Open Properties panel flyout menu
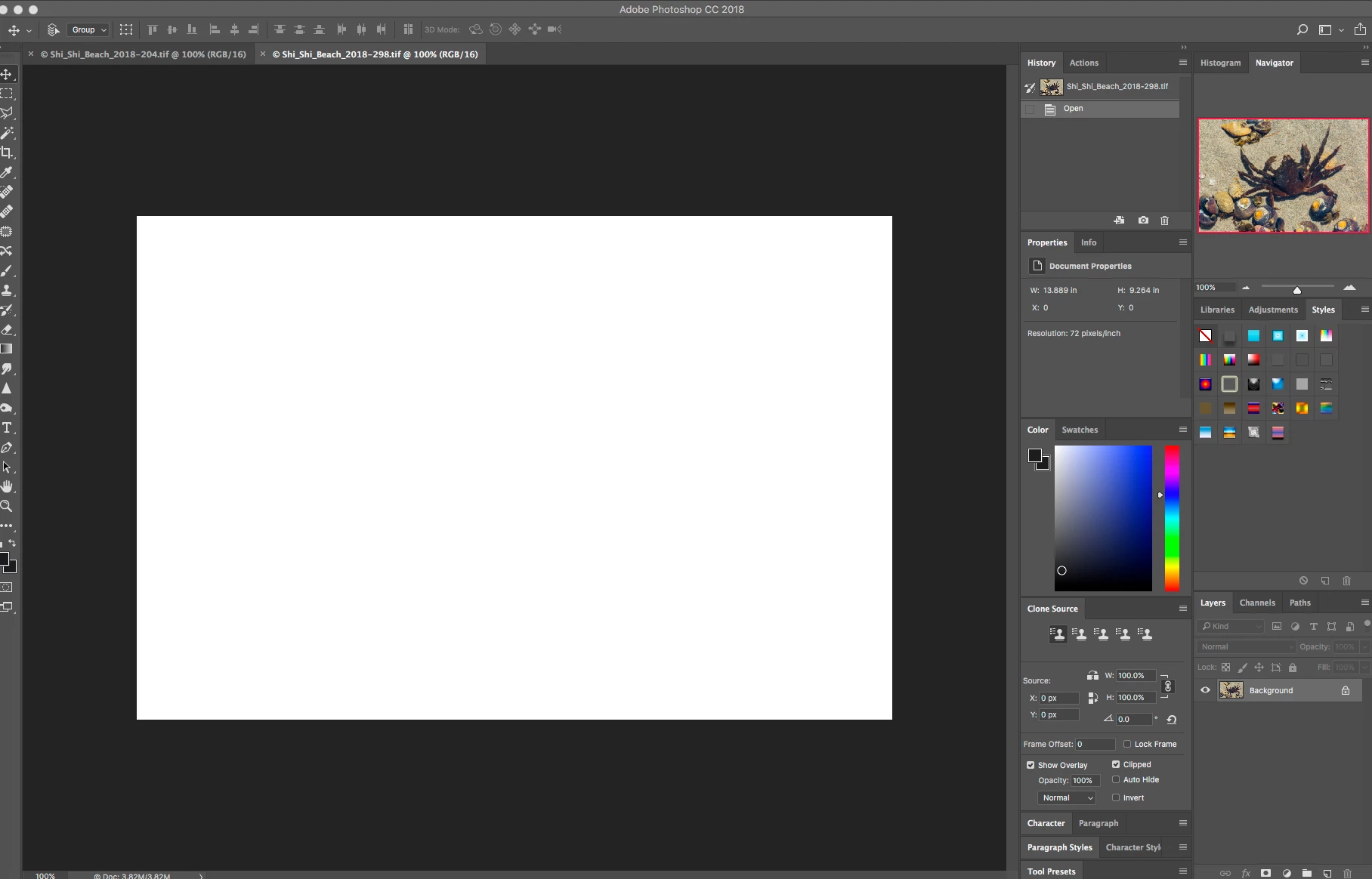Viewport: 1372px width, 879px height. 1182,242
